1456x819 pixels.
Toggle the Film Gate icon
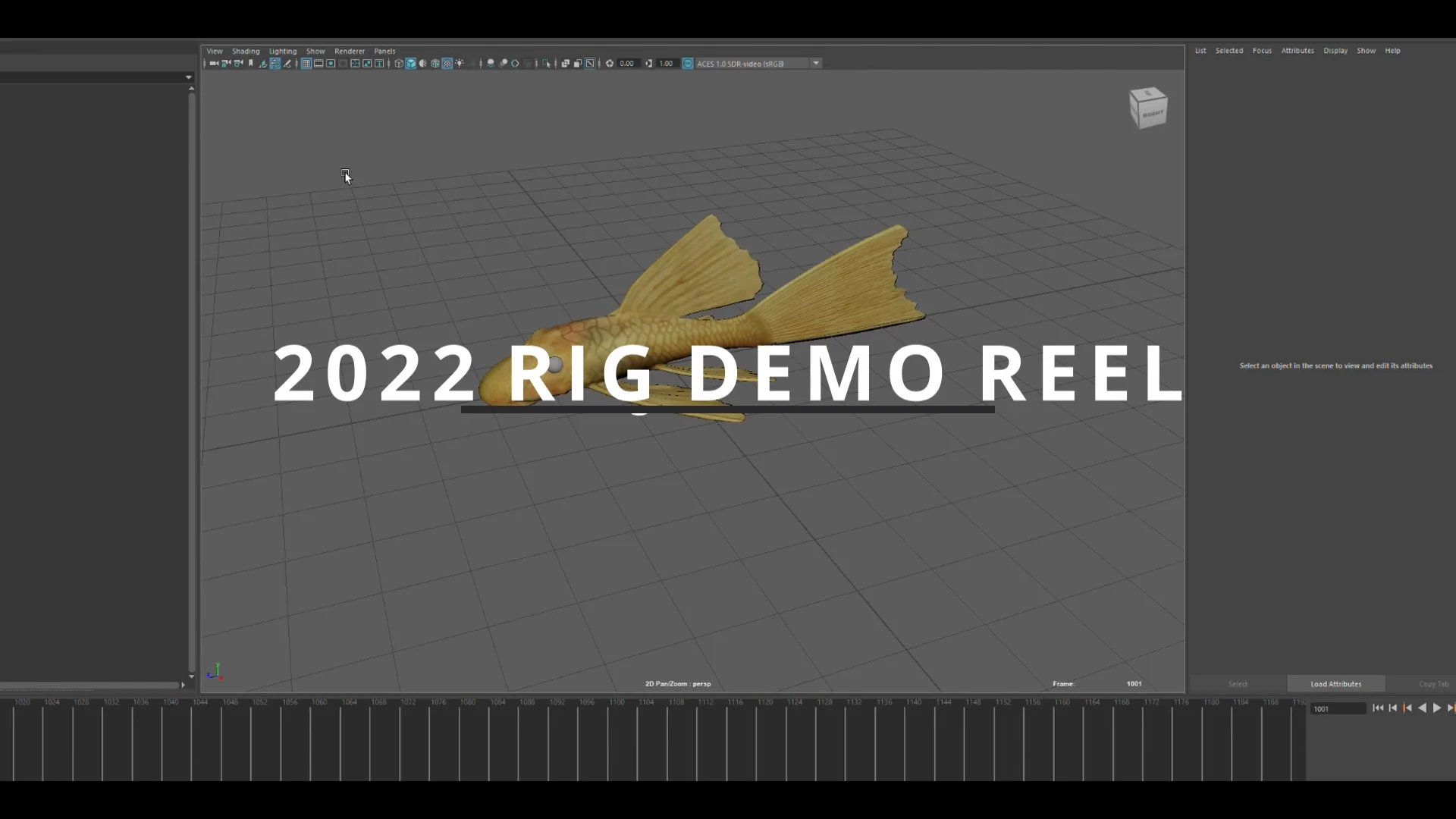318,64
